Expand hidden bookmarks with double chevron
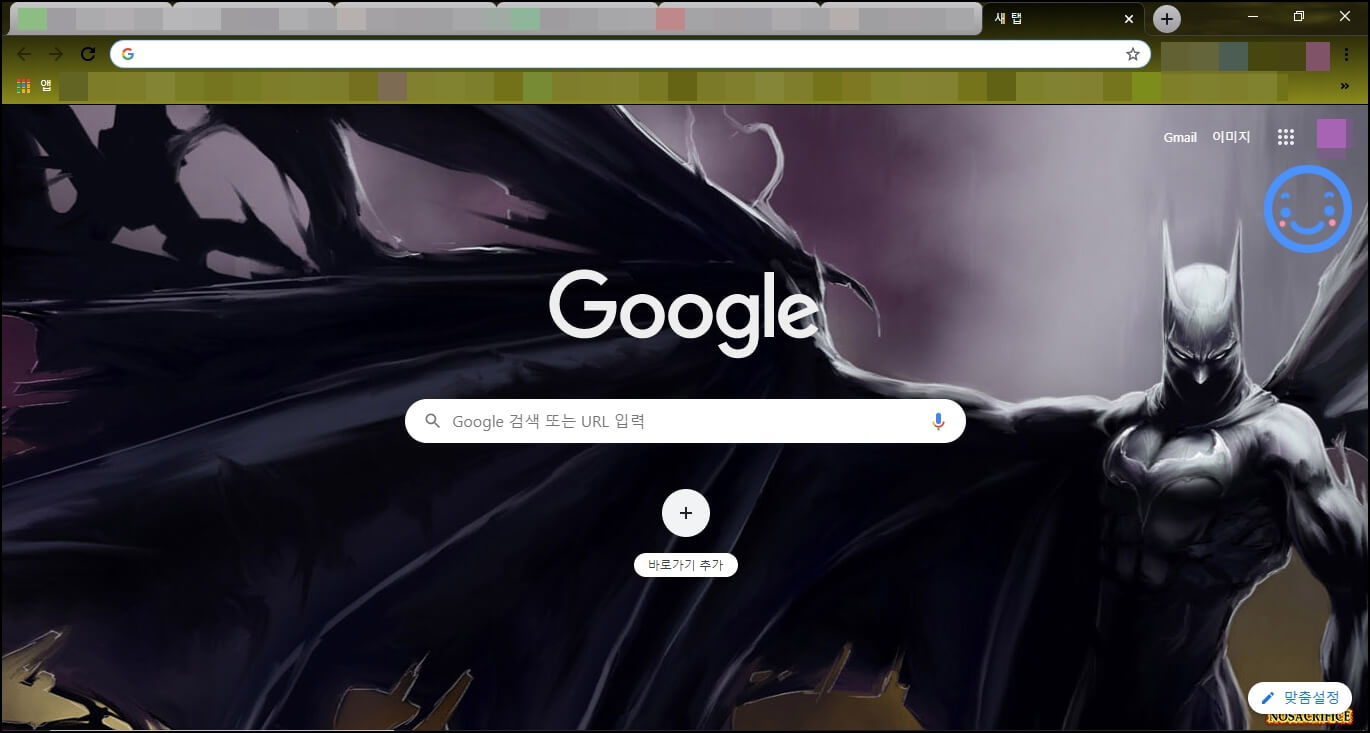This screenshot has width=1370, height=733. [x=1346, y=87]
